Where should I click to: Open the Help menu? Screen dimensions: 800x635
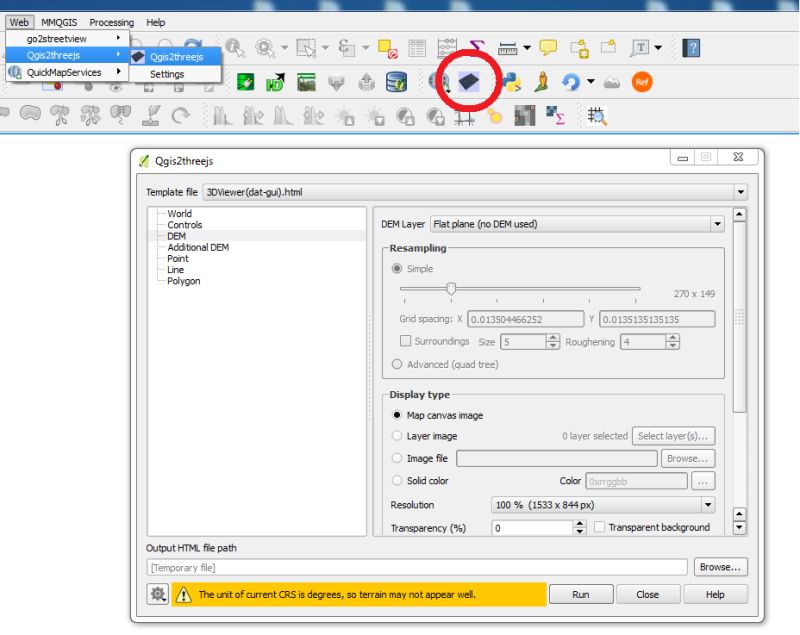pos(155,22)
